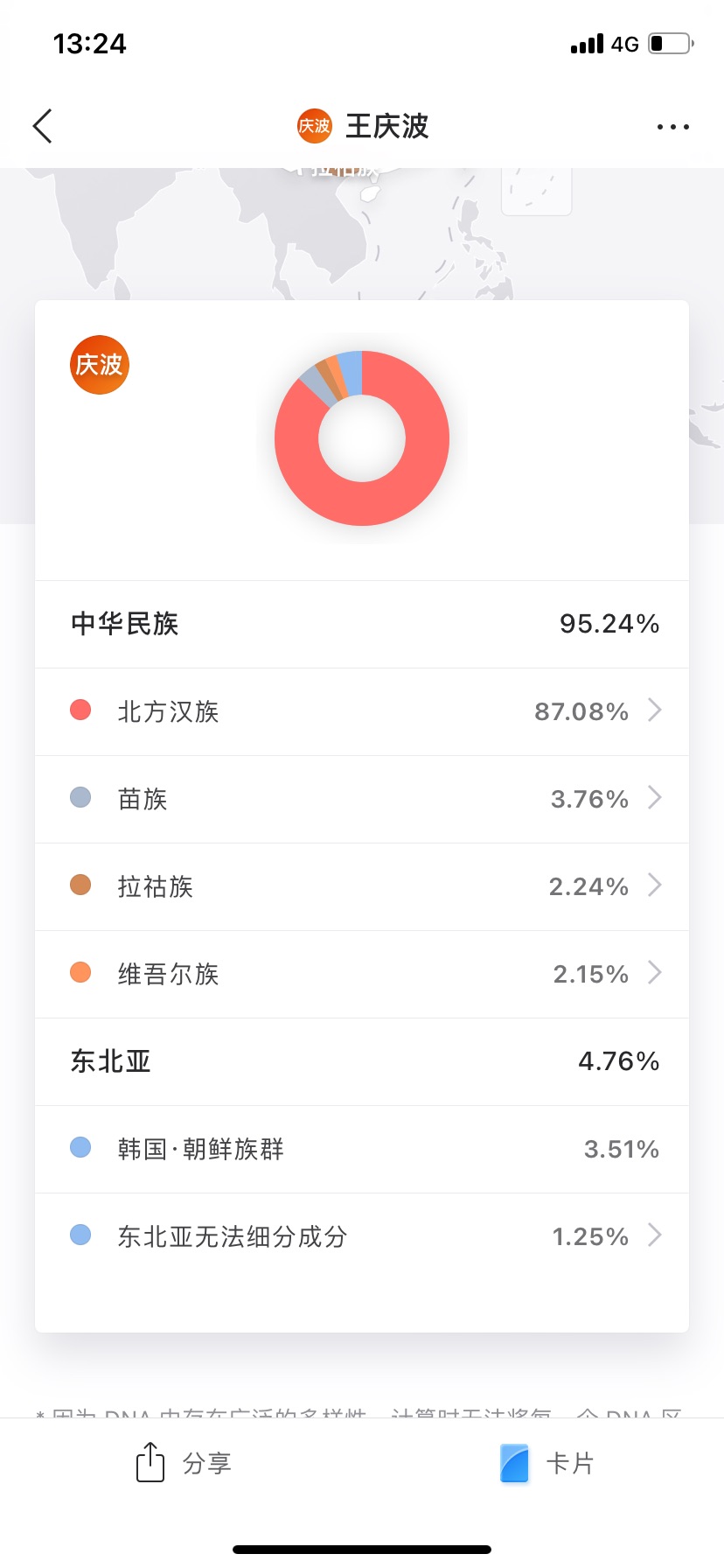Select the 中华民族 header row
The height and width of the screenshot is (1568, 724).
point(362,624)
